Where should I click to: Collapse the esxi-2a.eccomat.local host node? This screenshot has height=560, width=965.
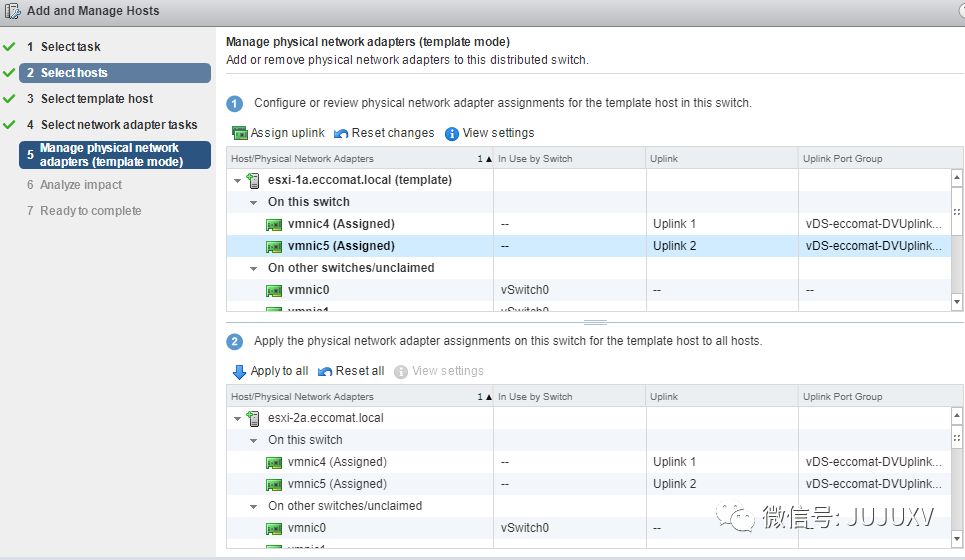click(238, 418)
